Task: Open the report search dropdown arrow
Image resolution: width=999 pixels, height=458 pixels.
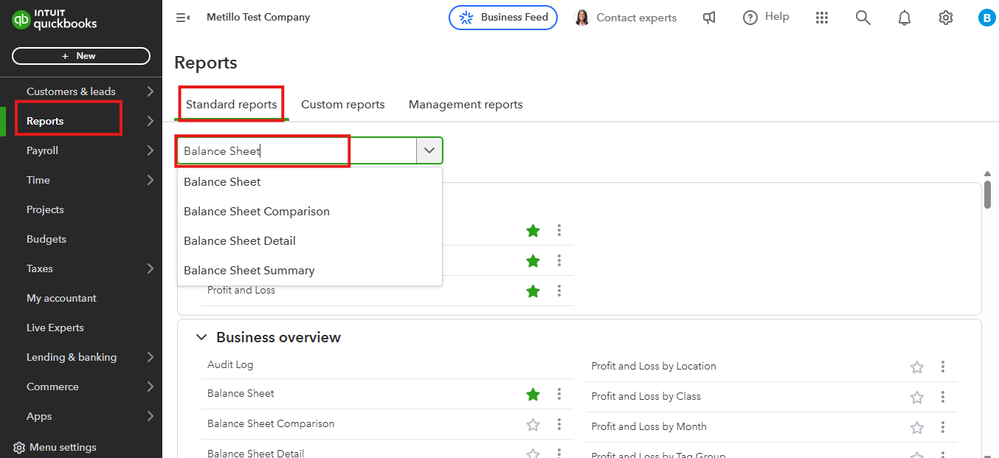Action: (429, 150)
